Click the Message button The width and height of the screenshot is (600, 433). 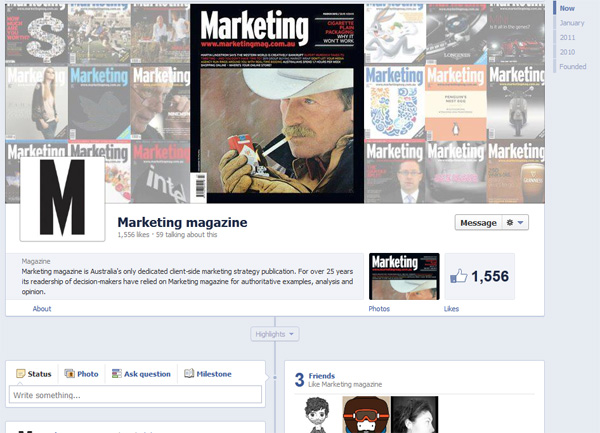(478, 223)
